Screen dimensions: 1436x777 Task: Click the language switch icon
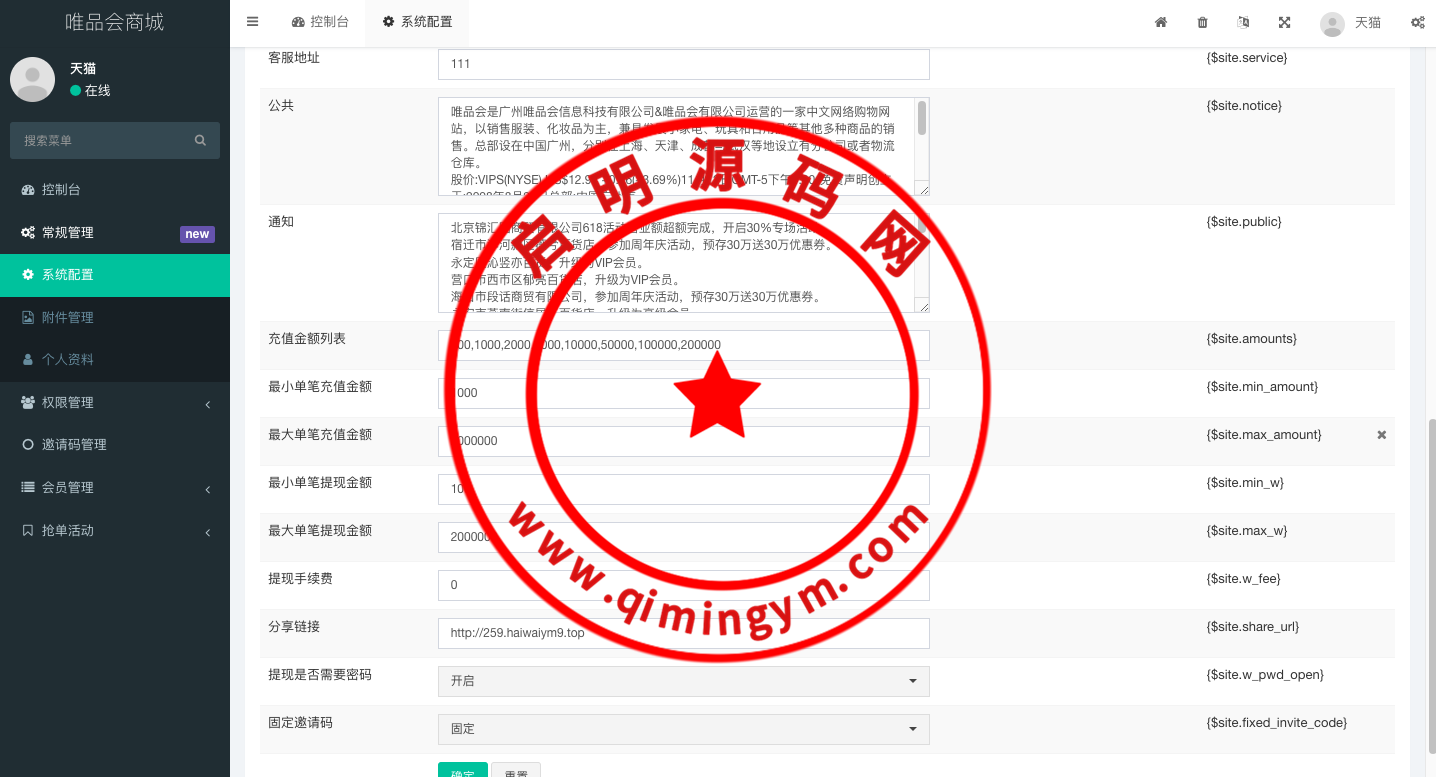pyautogui.click(x=1243, y=22)
